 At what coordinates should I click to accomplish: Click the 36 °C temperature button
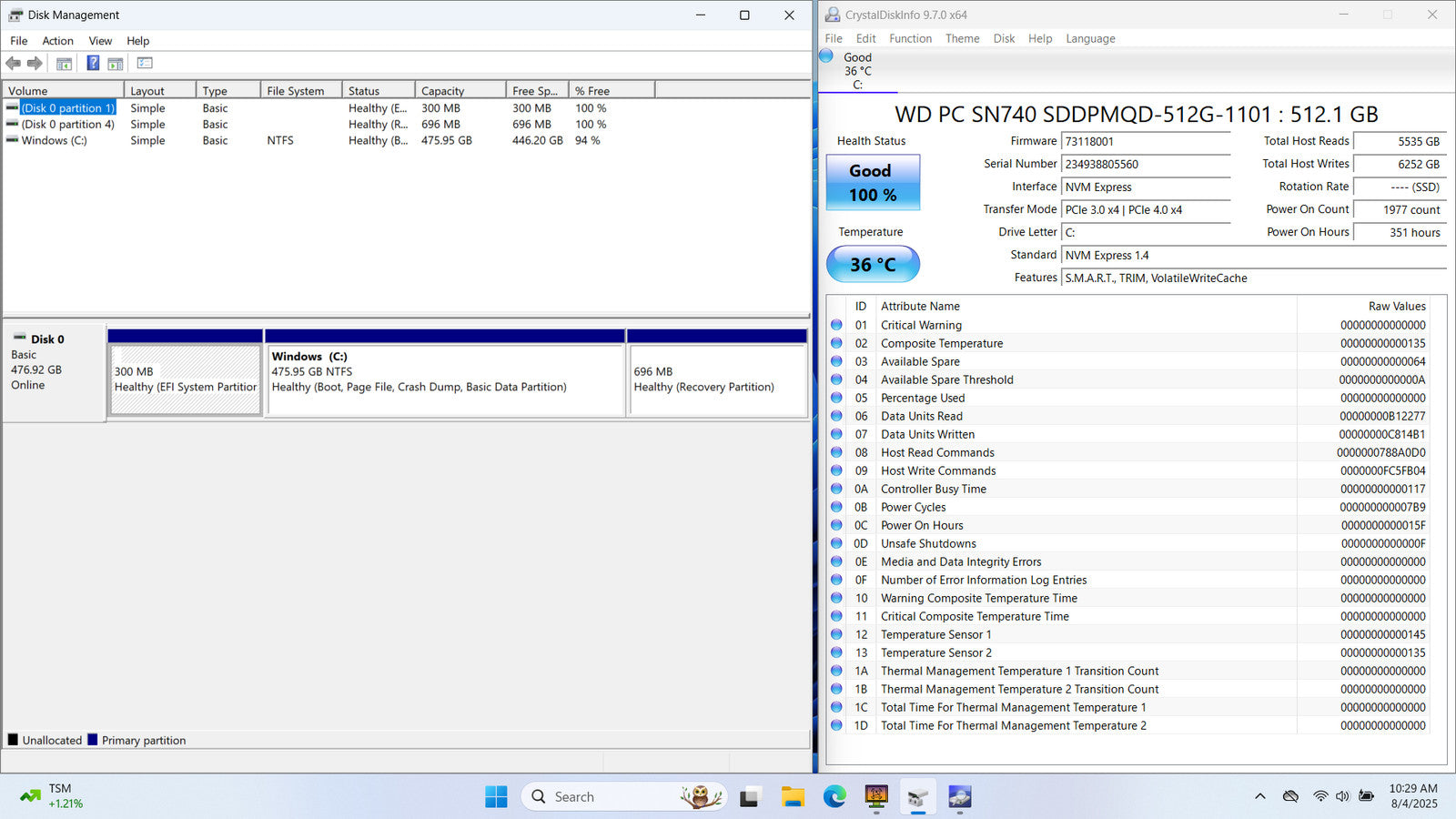(x=873, y=265)
